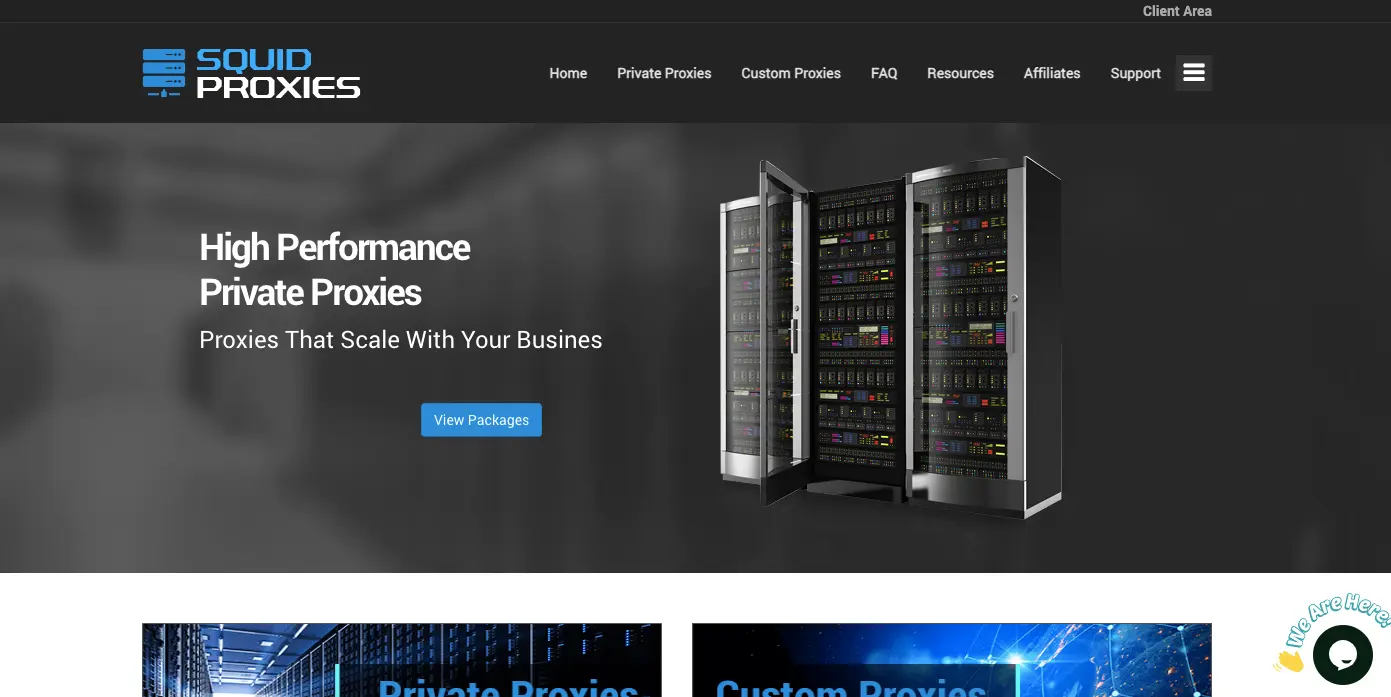Open the Private Proxies card image
Screen dimensions: 1391x697
pyautogui.click(x=402, y=660)
